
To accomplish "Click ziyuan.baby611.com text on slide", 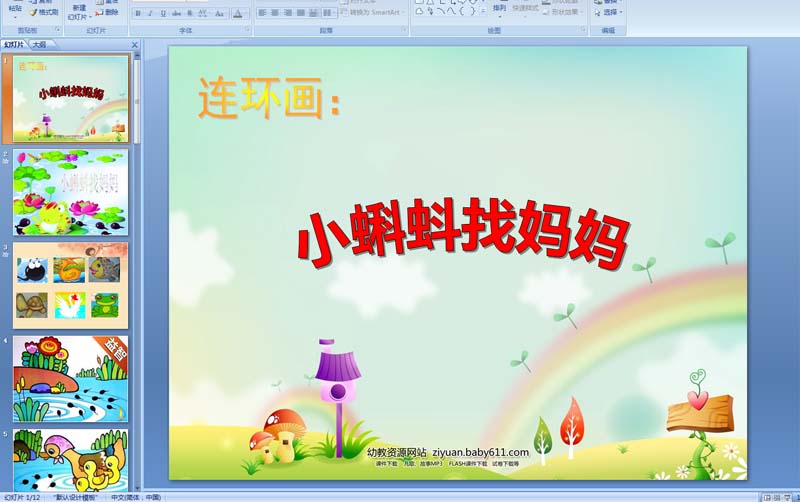I will [481, 452].
